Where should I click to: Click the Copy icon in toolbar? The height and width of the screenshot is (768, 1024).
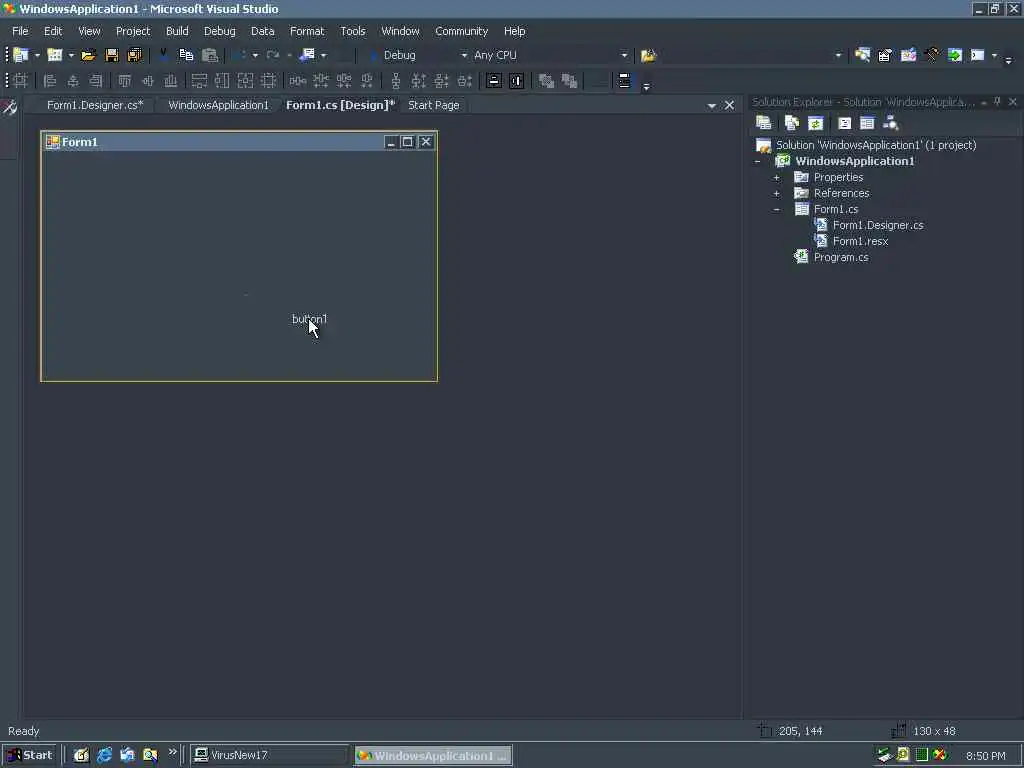[186, 56]
